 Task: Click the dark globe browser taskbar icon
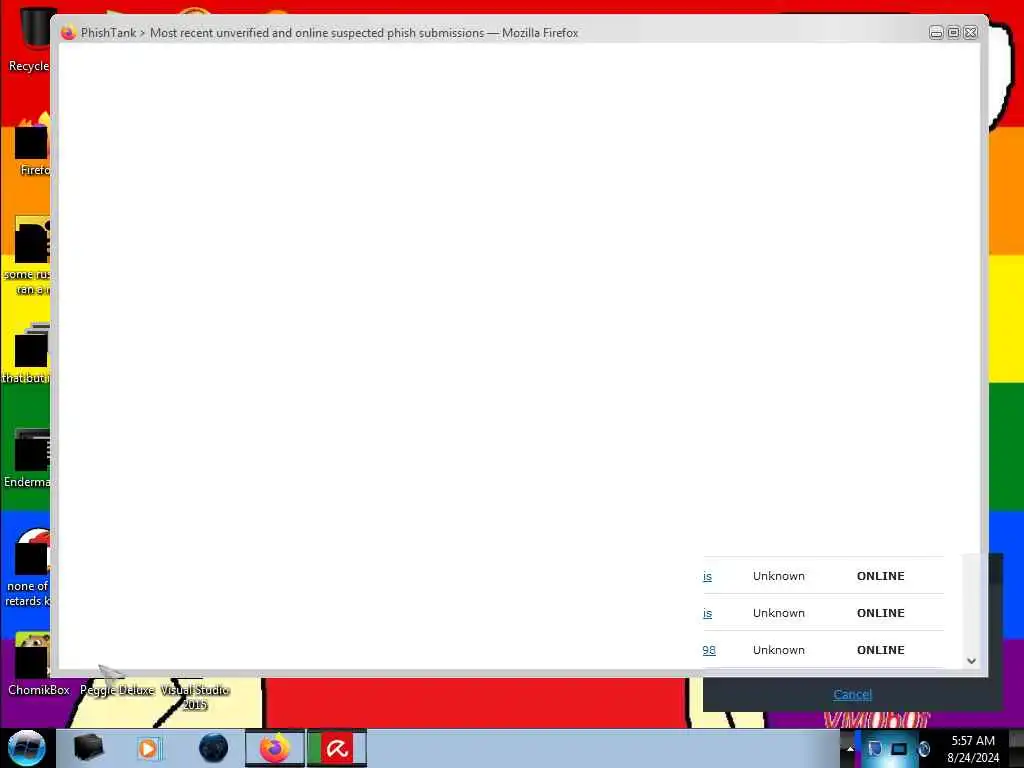click(x=214, y=748)
